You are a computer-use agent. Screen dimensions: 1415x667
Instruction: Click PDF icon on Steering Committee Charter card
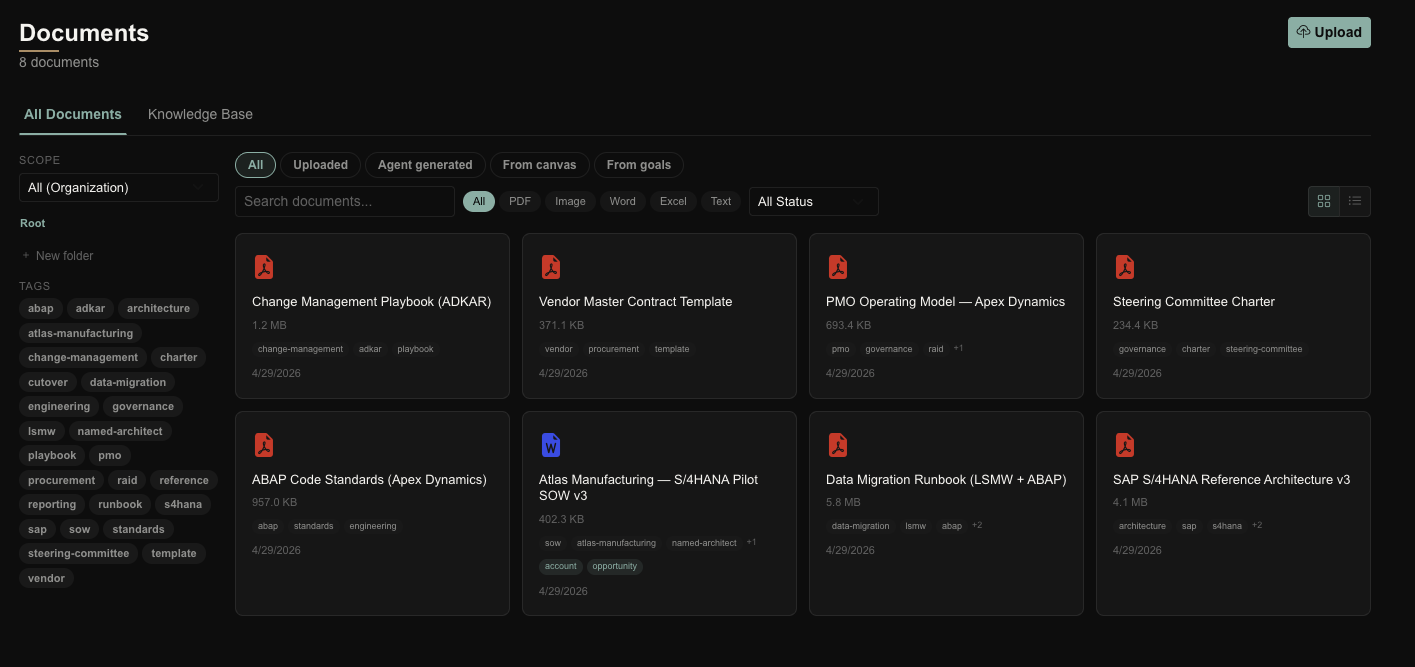1125,267
